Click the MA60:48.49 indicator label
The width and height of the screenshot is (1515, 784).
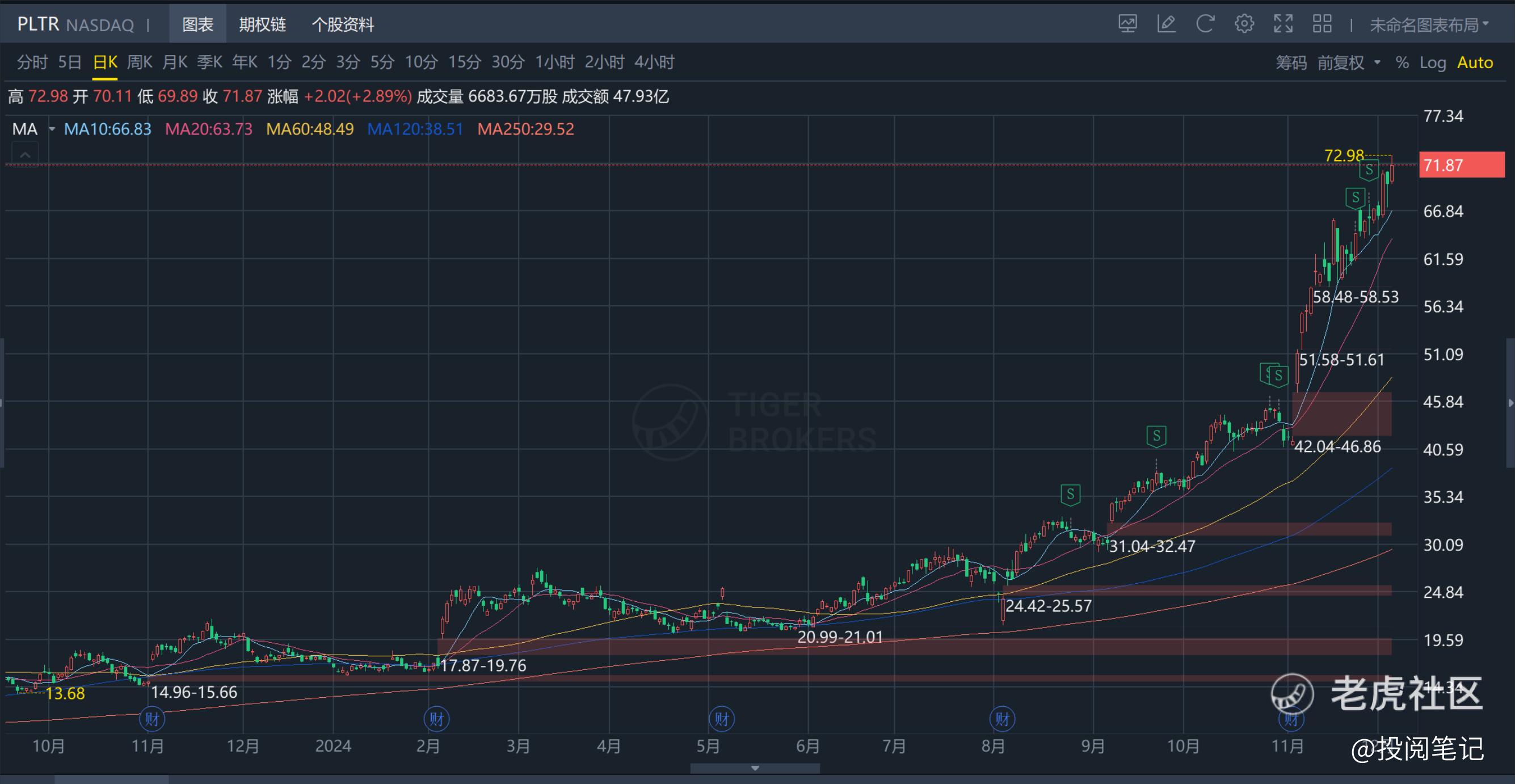tap(310, 129)
